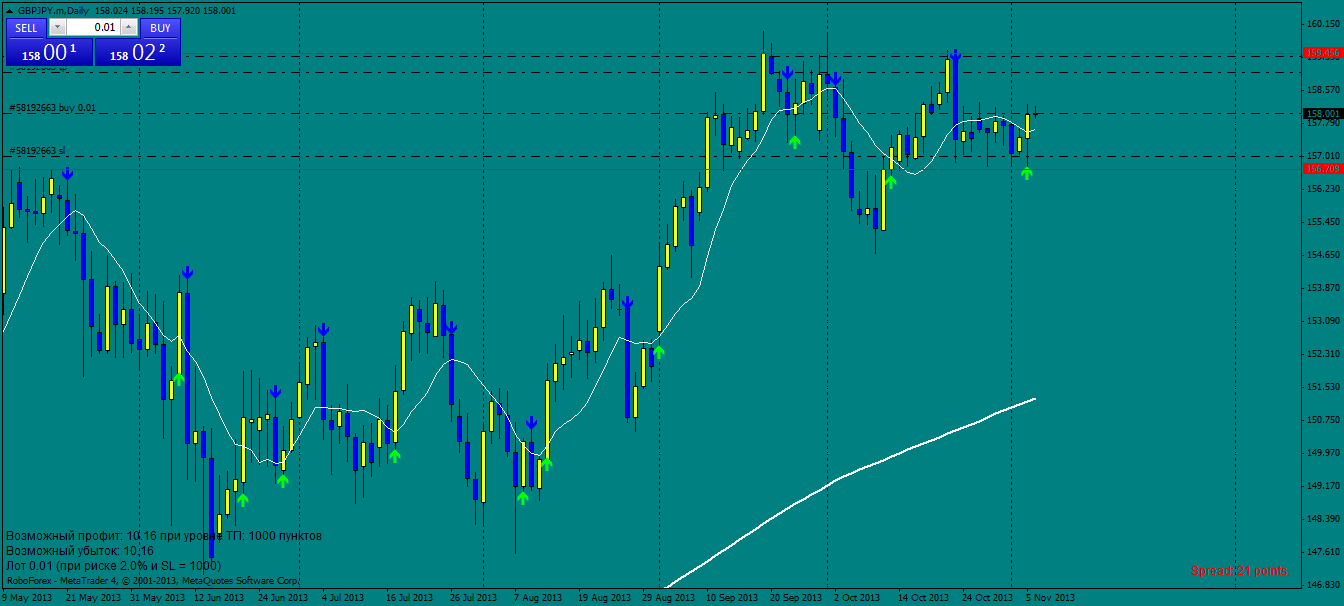Click the '5 Nov 2013' date label

coord(1052,598)
